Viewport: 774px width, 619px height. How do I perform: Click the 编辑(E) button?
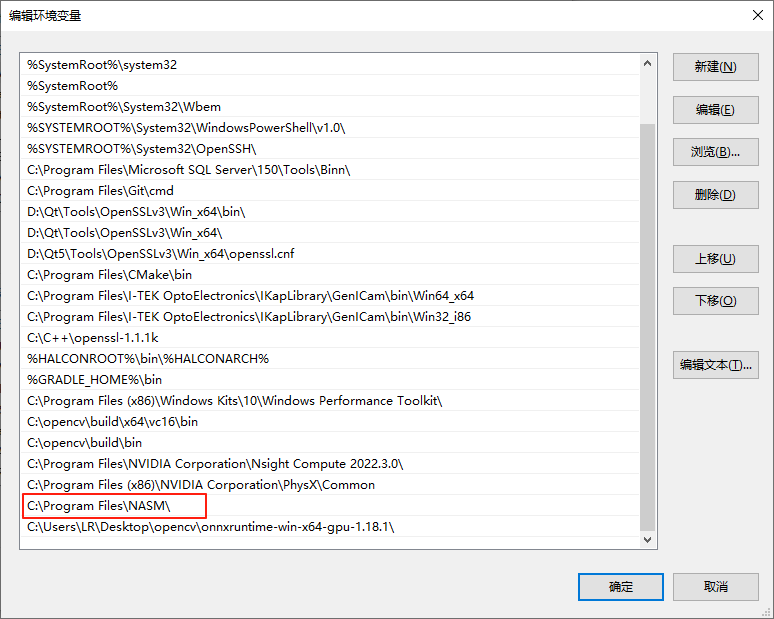(x=715, y=110)
